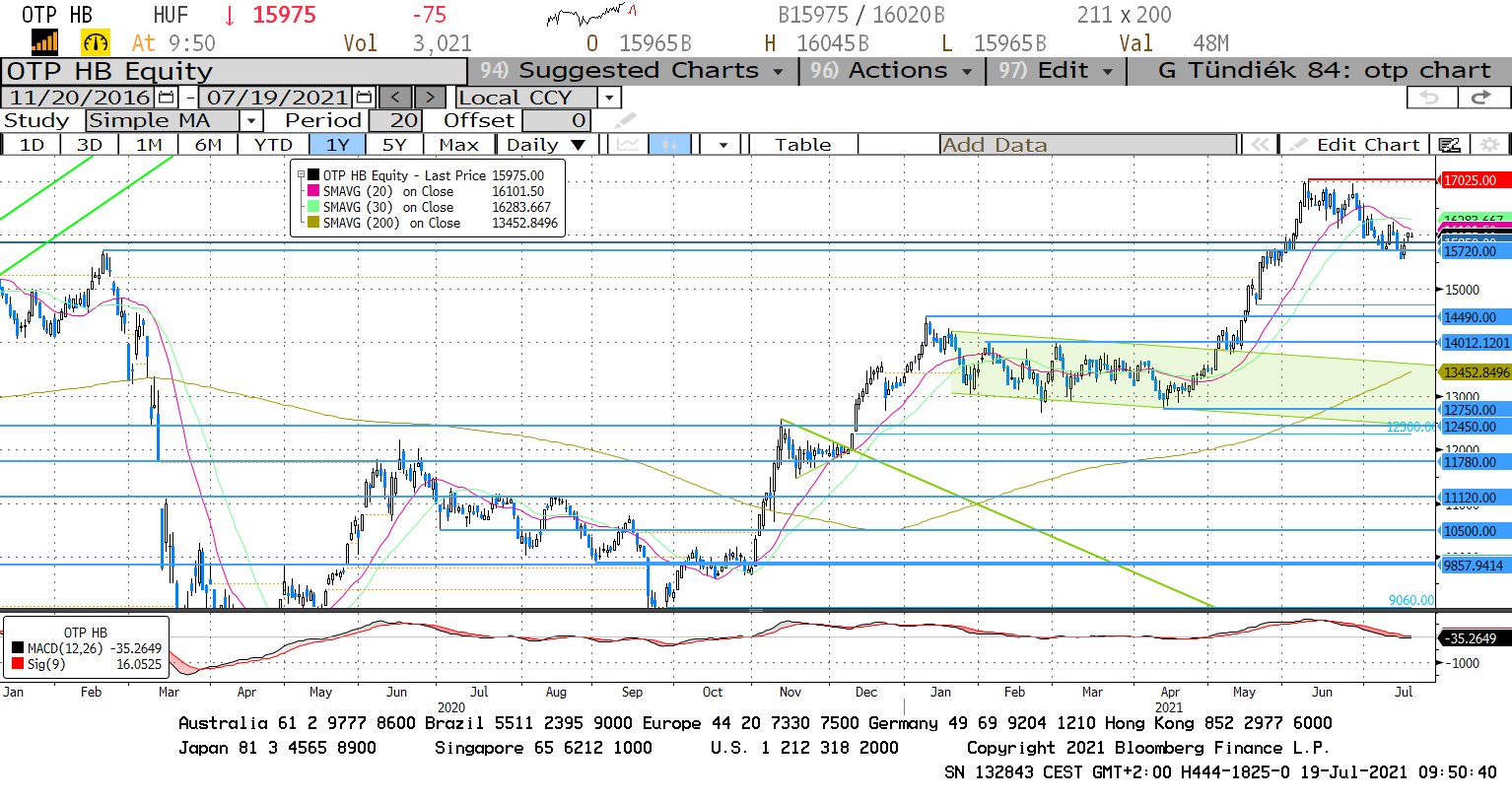Click the olive SMAVG (200) color swatch

point(314,223)
